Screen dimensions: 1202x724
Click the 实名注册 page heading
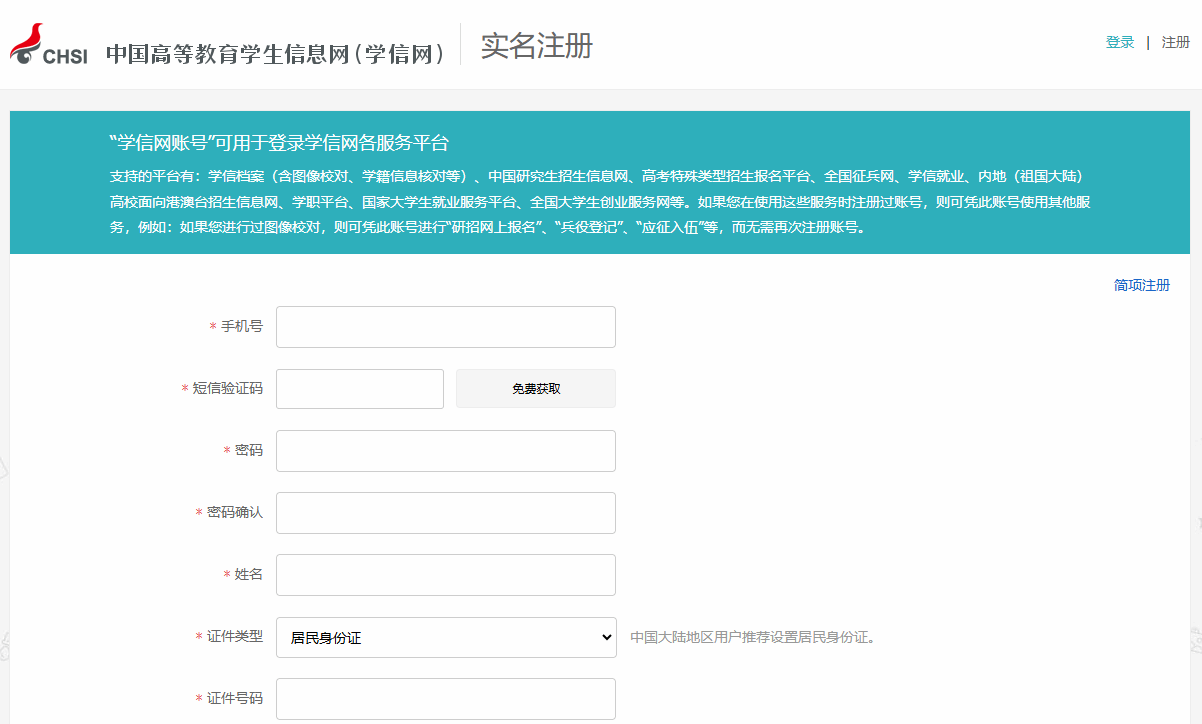pyautogui.click(x=536, y=46)
